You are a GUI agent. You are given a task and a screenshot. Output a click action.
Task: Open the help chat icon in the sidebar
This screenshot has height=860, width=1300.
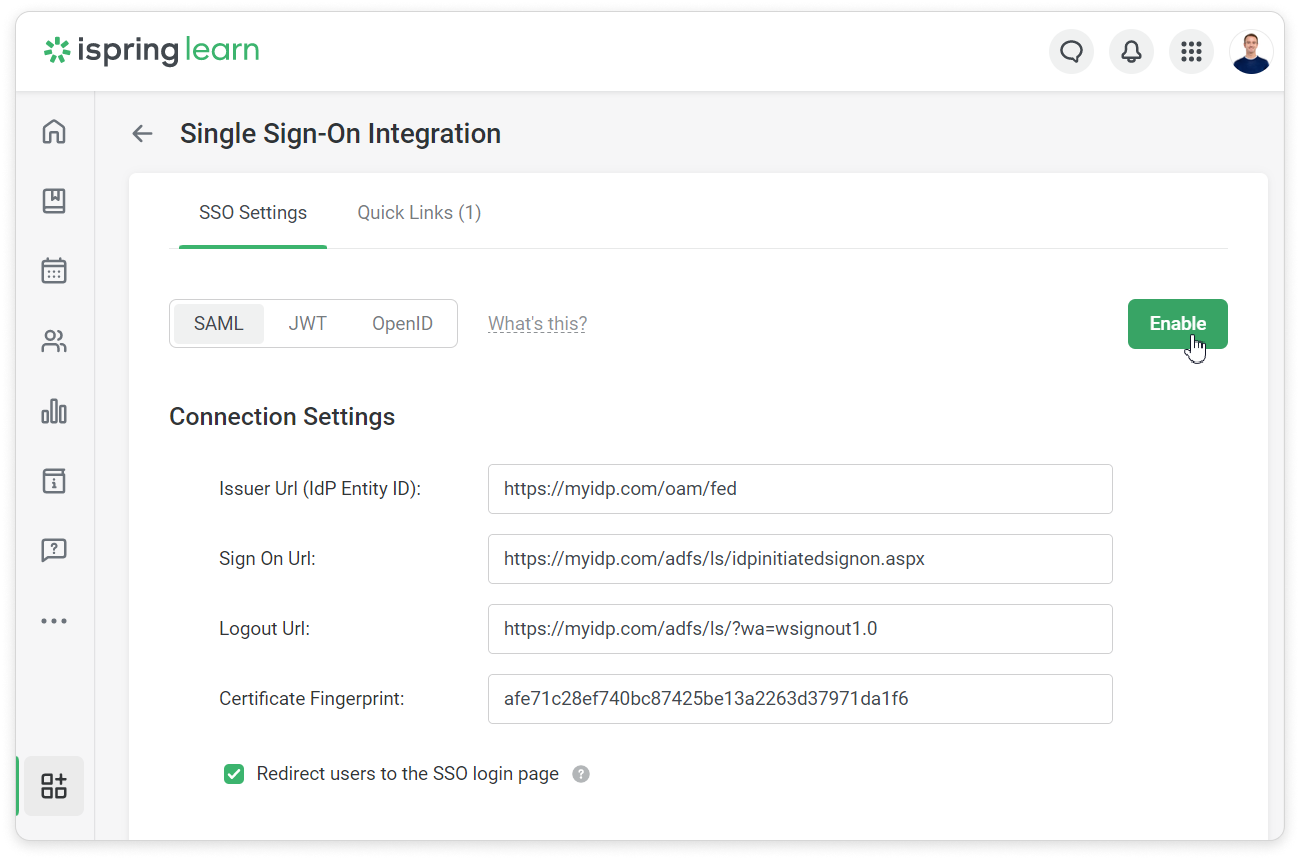(54, 550)
